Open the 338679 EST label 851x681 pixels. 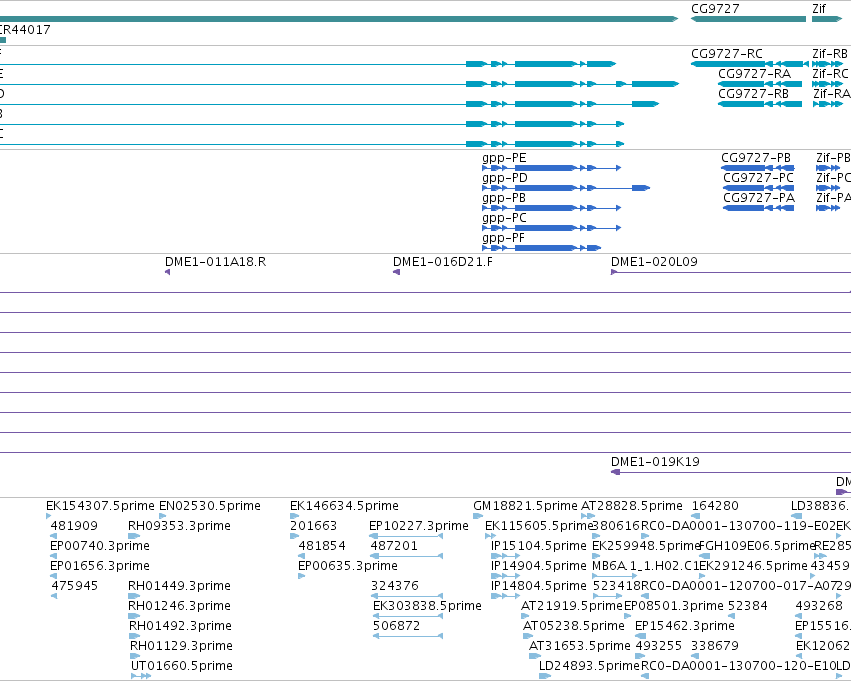click(715, 646)
